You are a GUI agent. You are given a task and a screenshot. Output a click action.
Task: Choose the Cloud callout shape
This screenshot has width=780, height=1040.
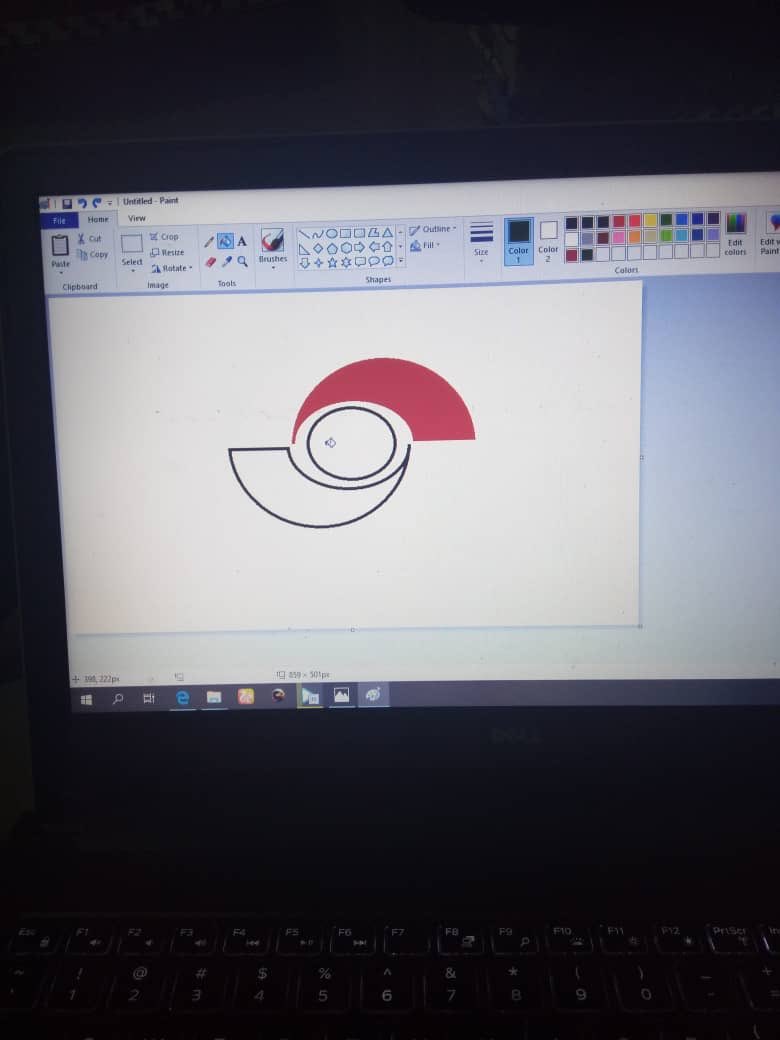pyautogui.click(x=387, y=261)
